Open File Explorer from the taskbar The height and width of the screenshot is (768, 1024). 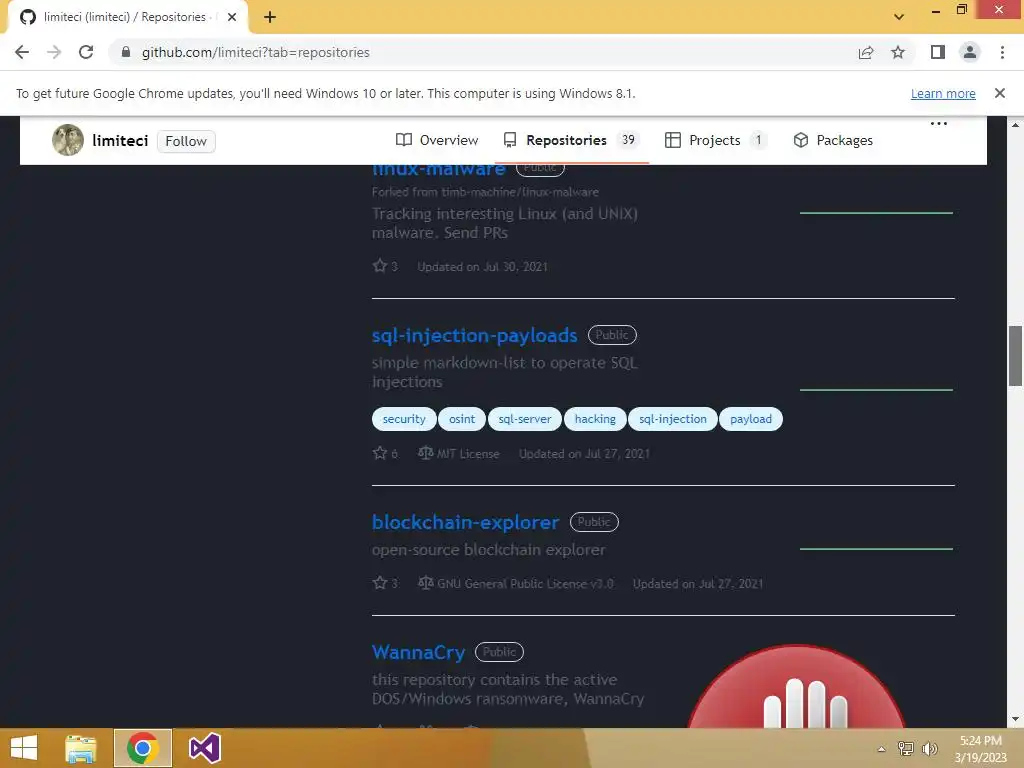(x=81, y=748)
